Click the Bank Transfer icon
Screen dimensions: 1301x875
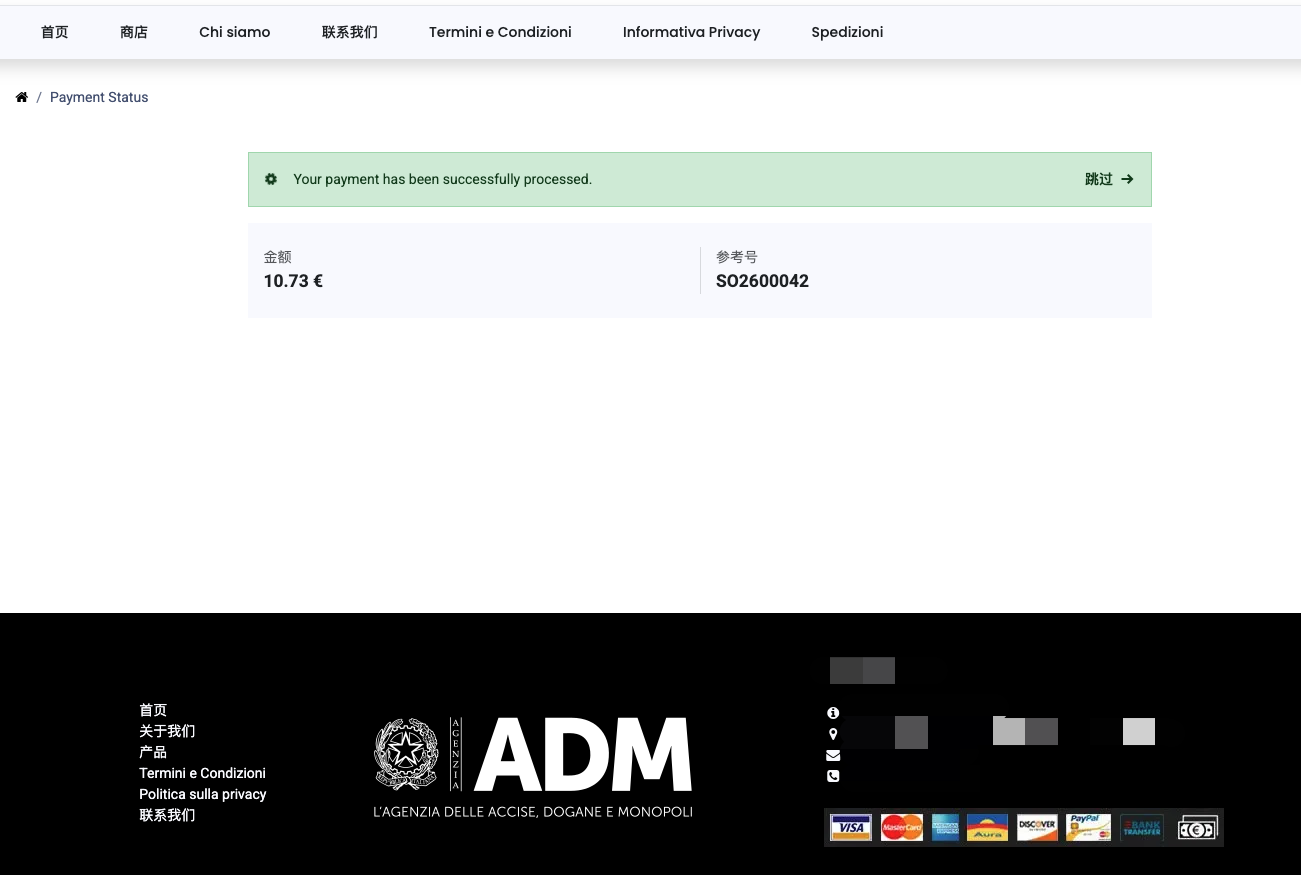pyautogui.click(x=1142, y=828)
